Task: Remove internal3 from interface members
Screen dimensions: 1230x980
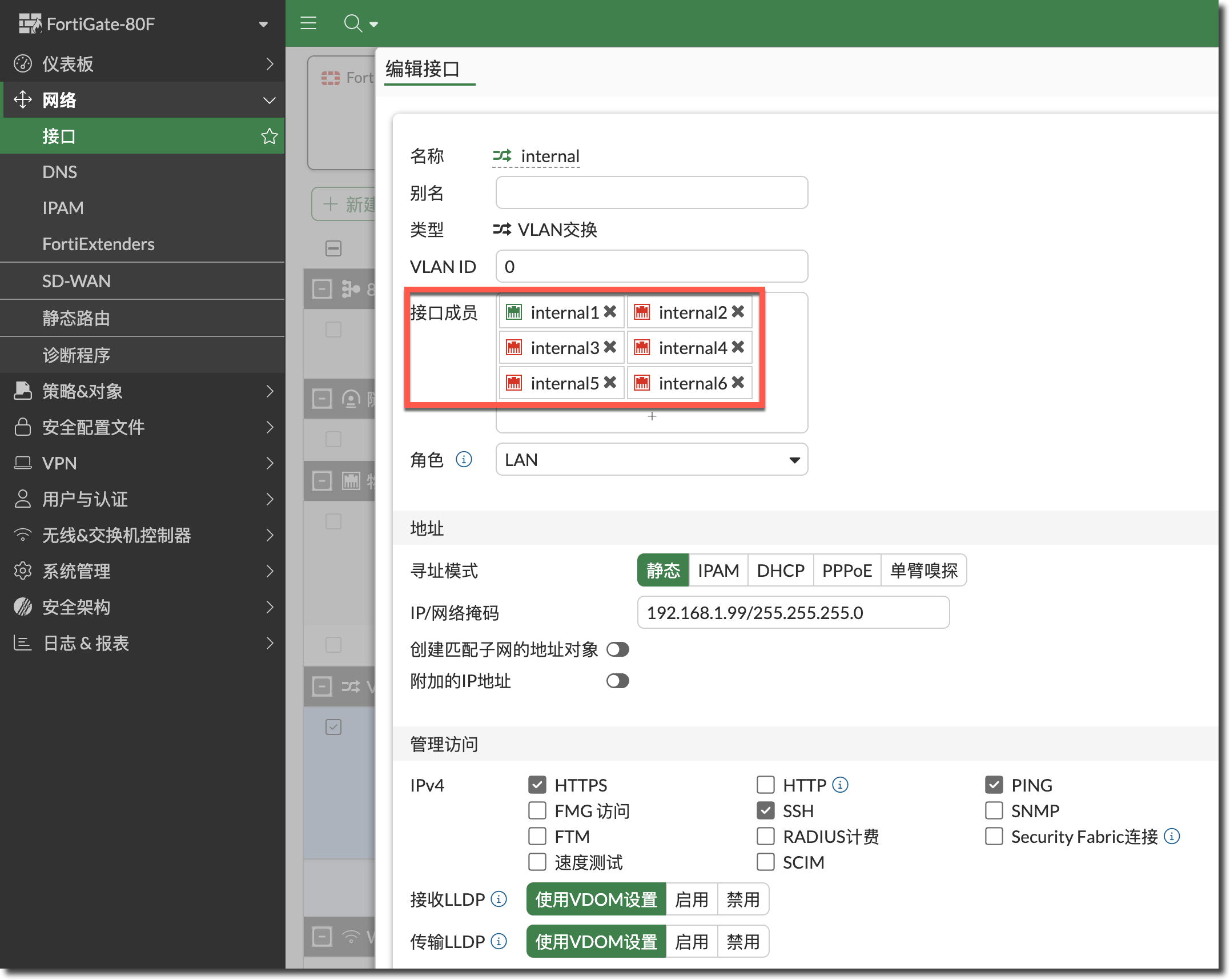Action: coord(610,347)
